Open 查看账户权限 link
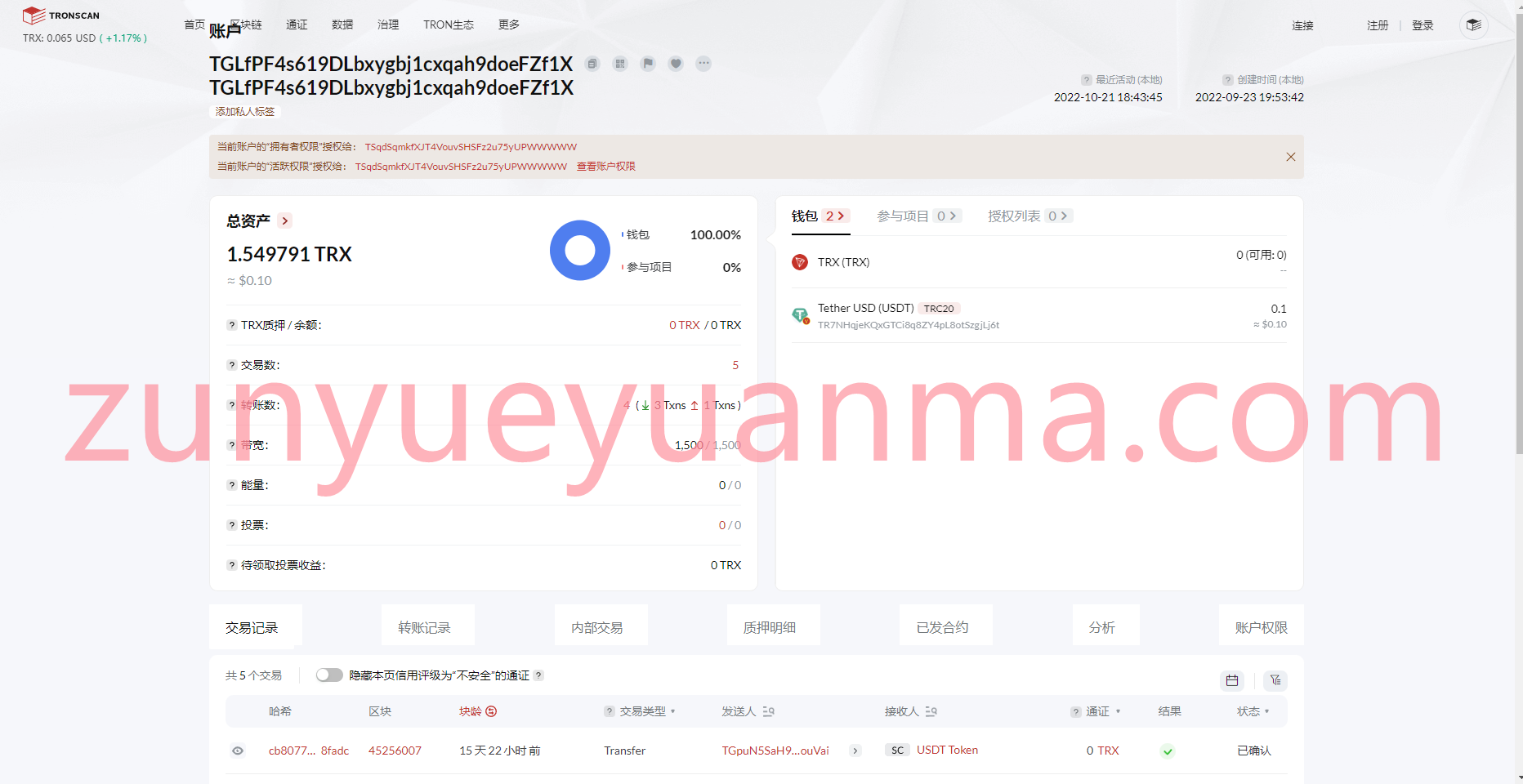This screenshot has width=1523, height=784. pos(605,166)
